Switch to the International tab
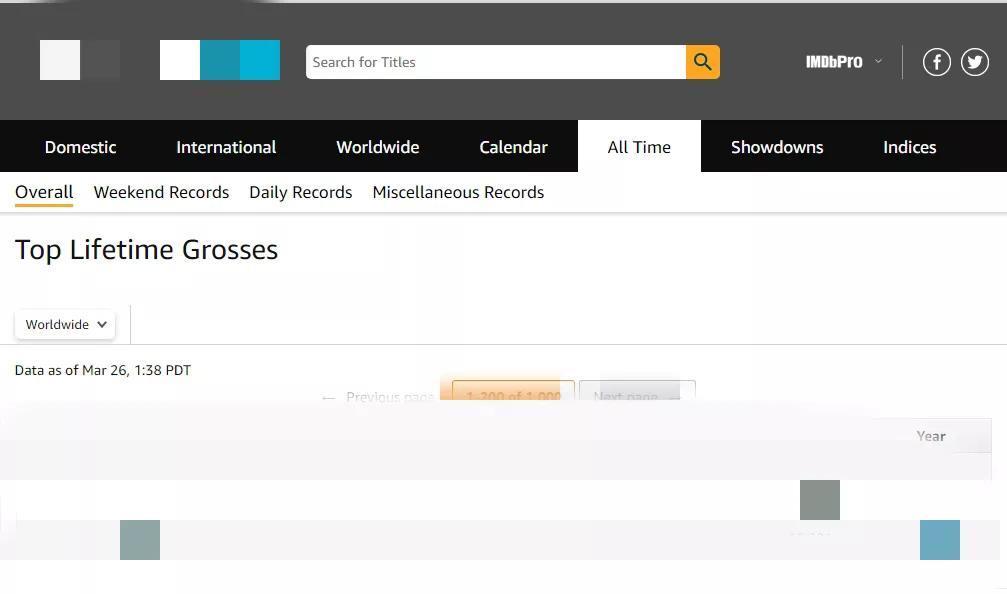The width and height of the screenshot is (1007, 594). (226, 147)
